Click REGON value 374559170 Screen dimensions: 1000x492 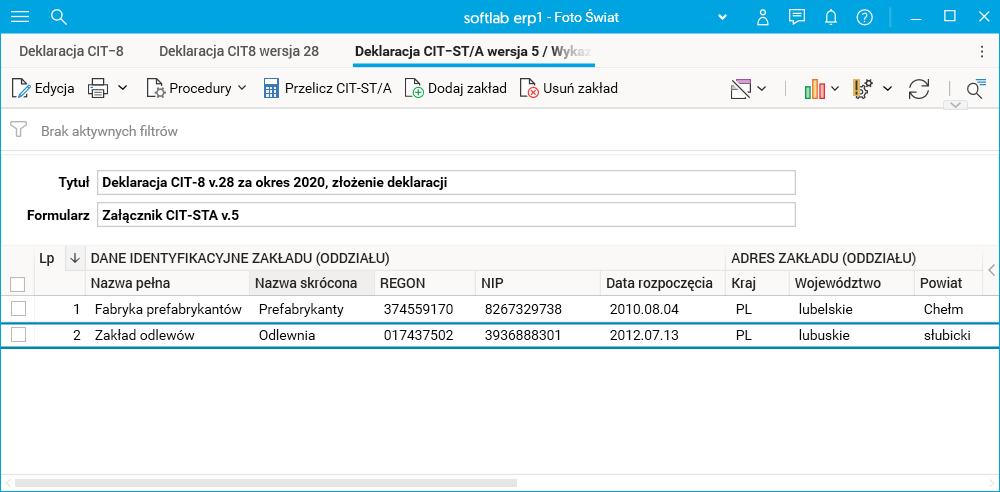(418, 309)
